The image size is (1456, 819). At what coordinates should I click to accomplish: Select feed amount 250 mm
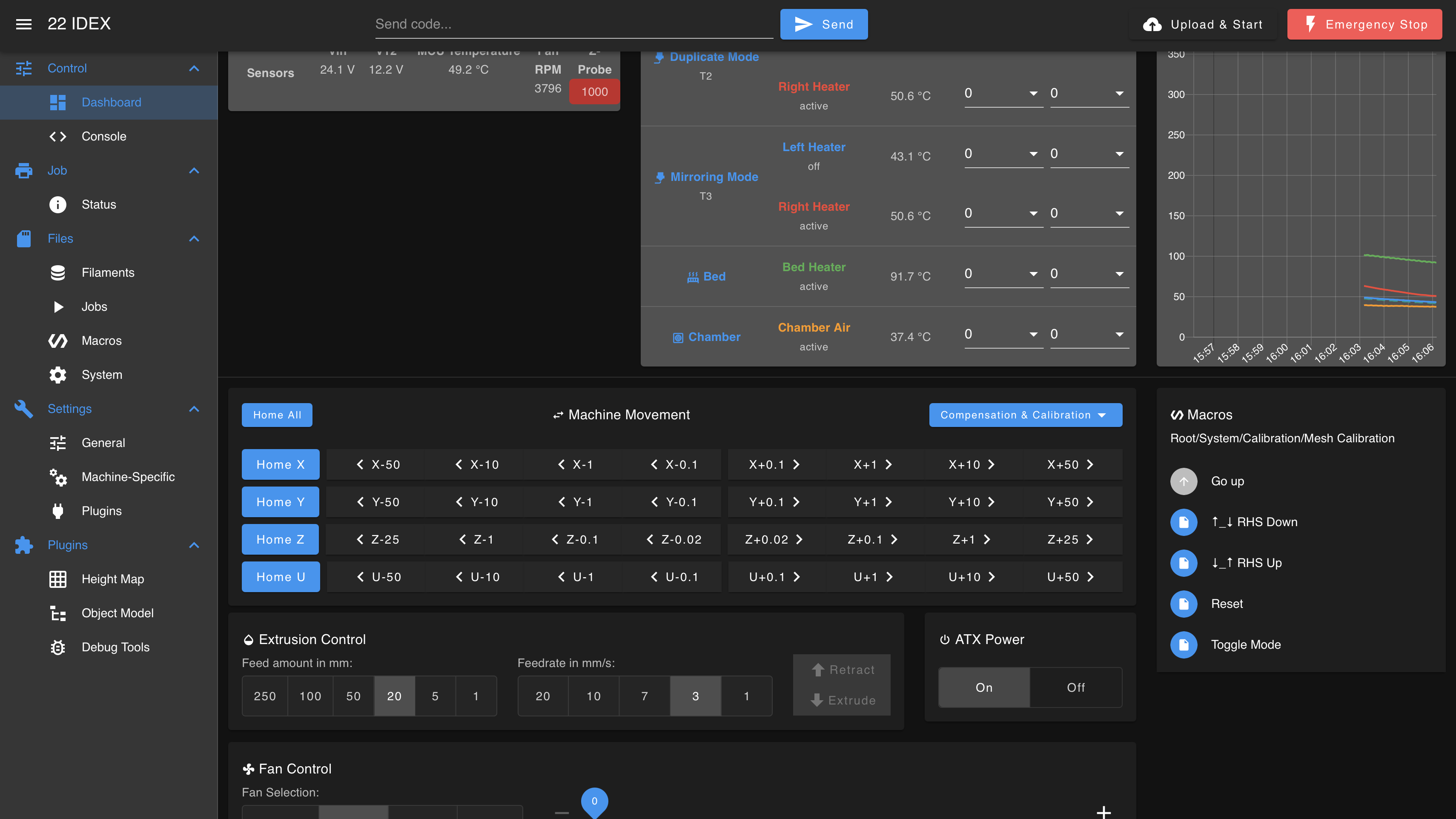(264, 696)
